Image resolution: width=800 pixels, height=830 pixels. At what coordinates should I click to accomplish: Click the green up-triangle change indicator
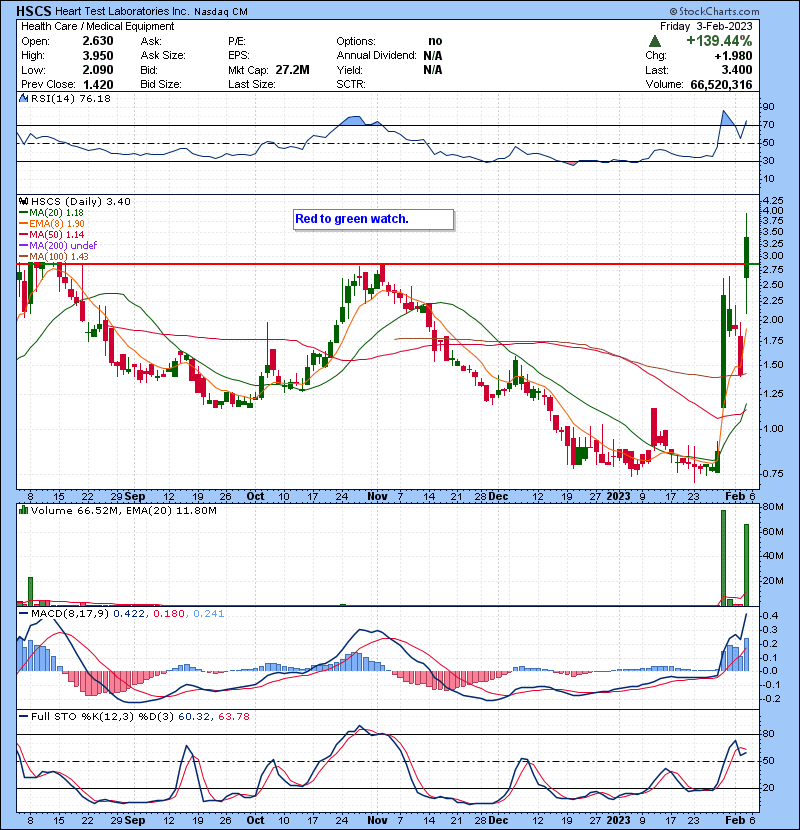pyautogui.click(x=654, y=41)
